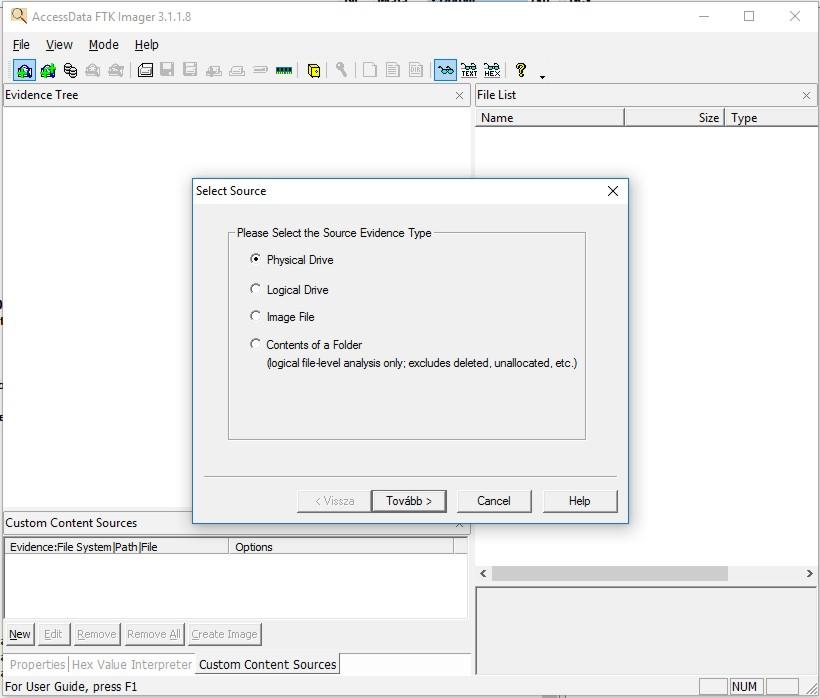Sort File List by Size column
Screen dimensions: 820x698
click(674, 118)
